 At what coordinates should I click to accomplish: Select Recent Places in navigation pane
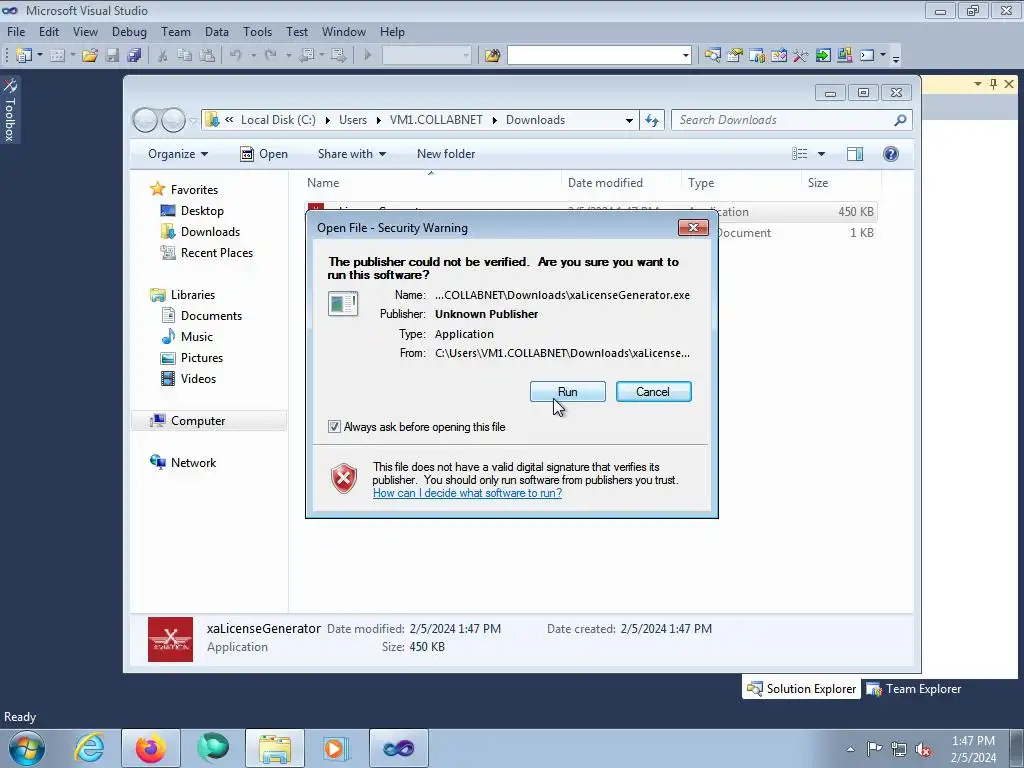coord(217,253)
